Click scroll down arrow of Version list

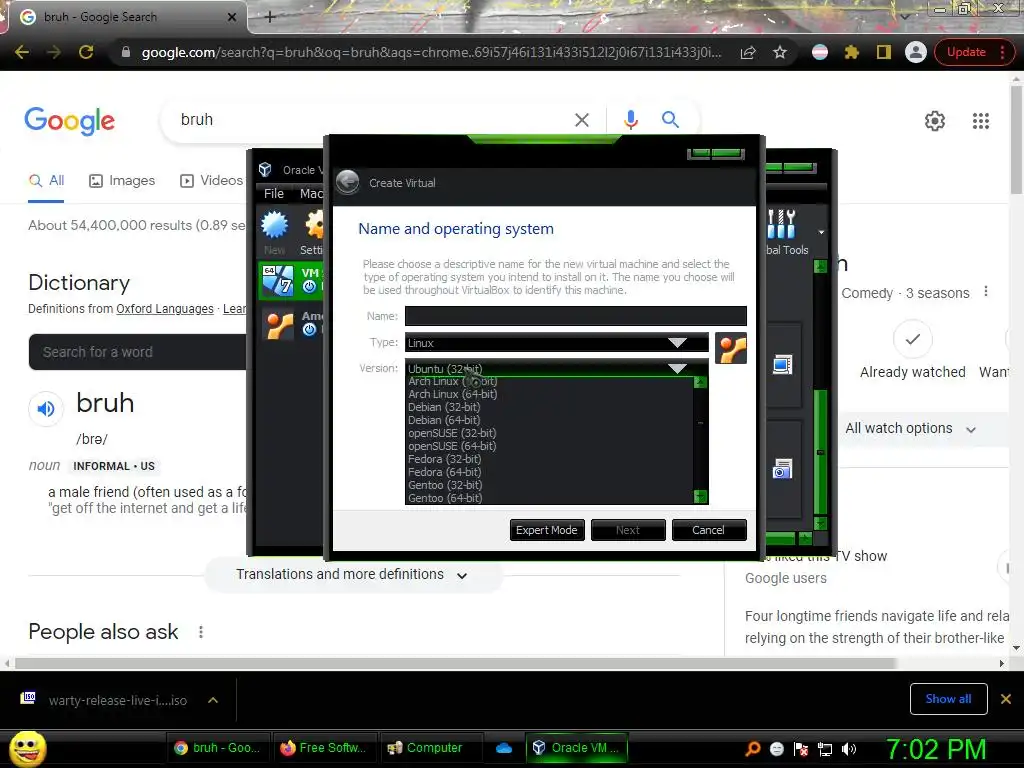tap(700, 496)
